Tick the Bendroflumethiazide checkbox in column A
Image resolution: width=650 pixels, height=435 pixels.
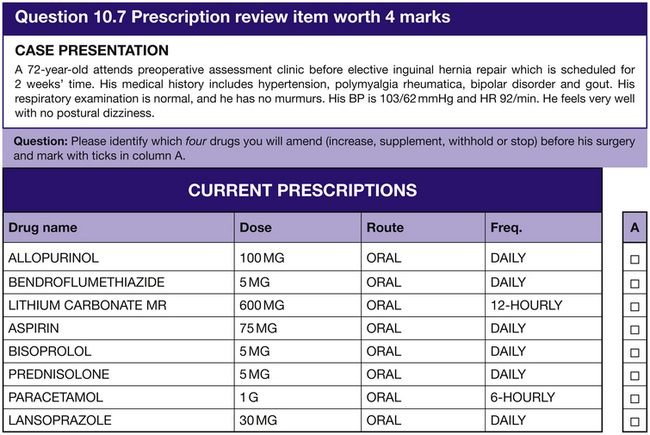(635, 282)
